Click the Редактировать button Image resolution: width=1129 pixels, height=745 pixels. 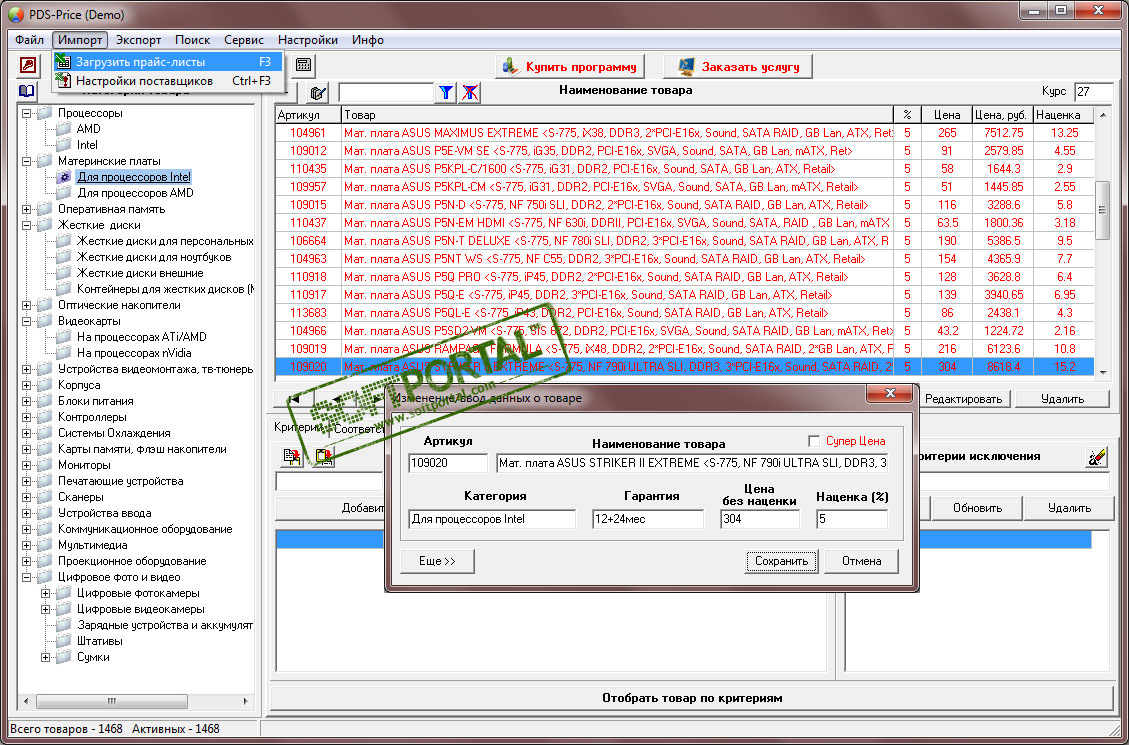coord(963,399)
